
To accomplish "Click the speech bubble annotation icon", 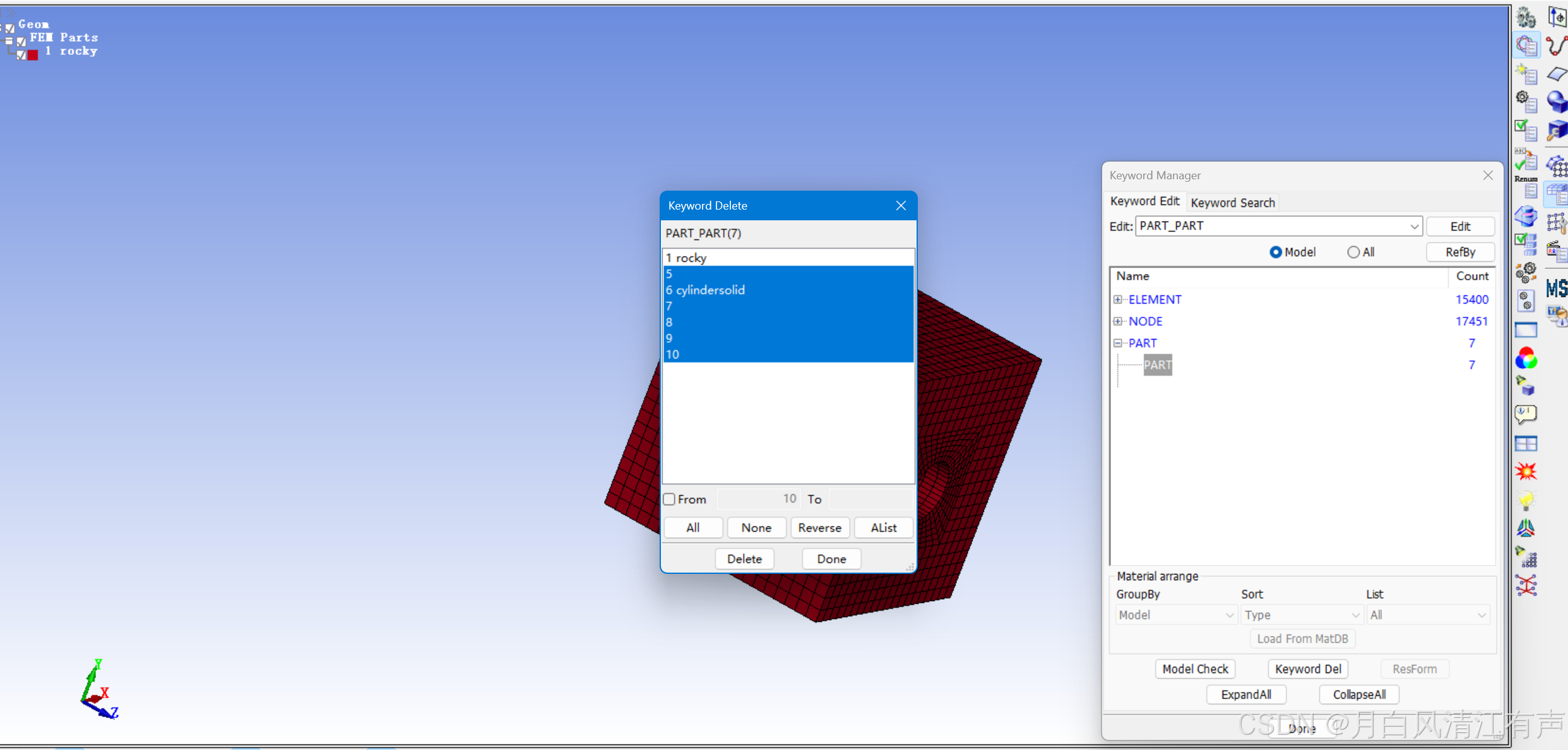I will 1526,414.
